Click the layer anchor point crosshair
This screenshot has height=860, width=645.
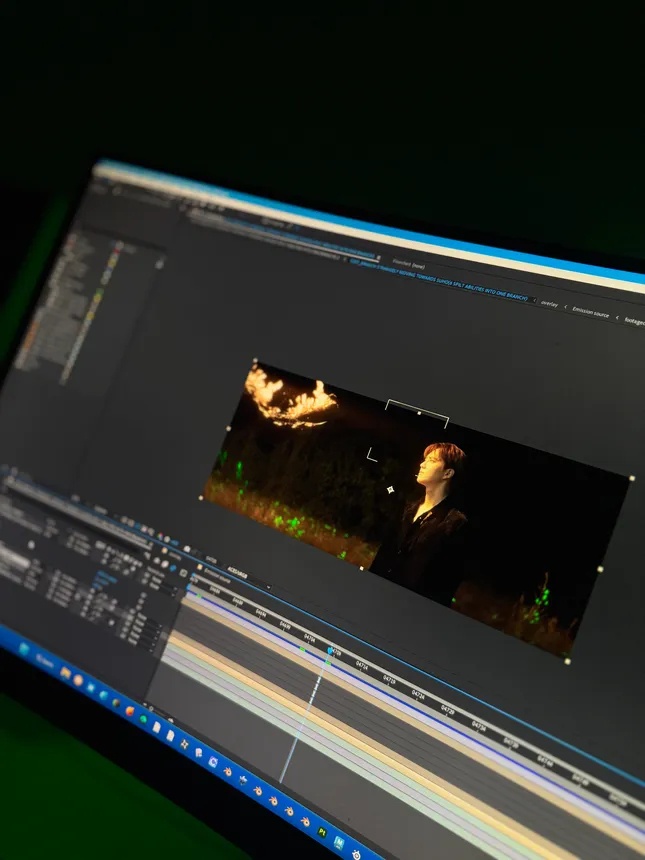pyautogui.click(x=390, y=489)
